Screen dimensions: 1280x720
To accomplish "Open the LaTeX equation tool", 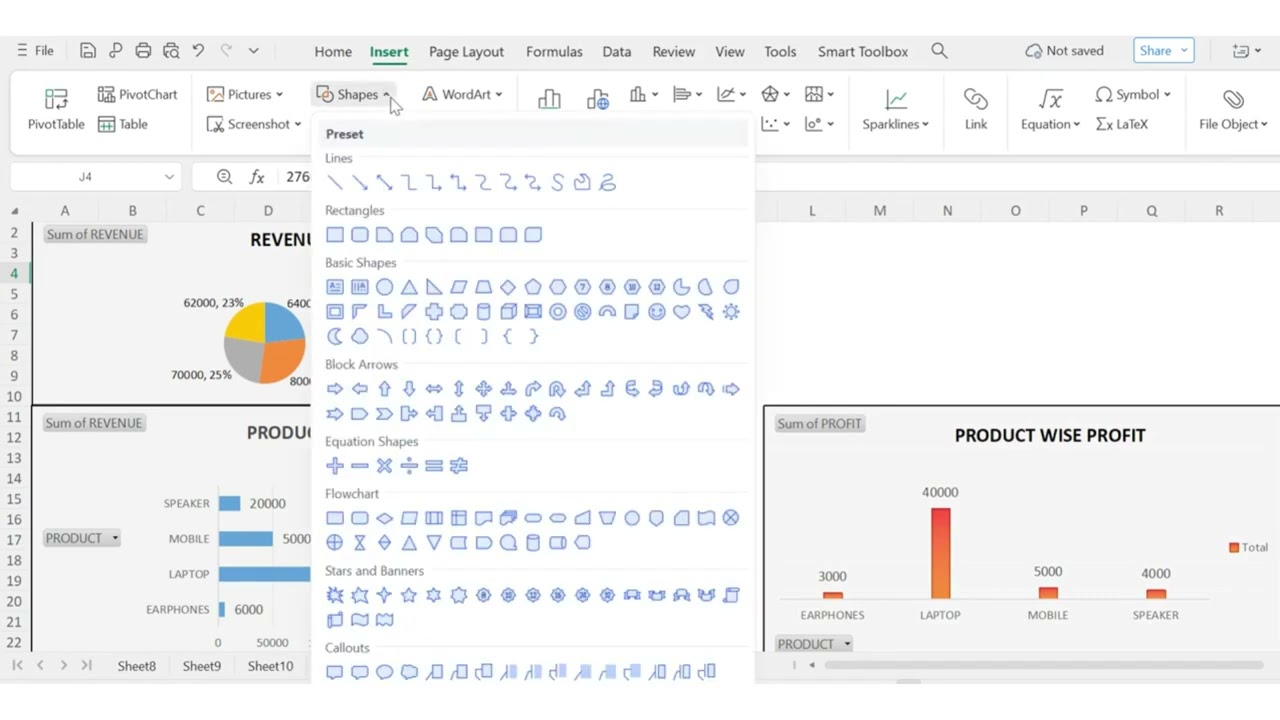I will point(1122,124).
